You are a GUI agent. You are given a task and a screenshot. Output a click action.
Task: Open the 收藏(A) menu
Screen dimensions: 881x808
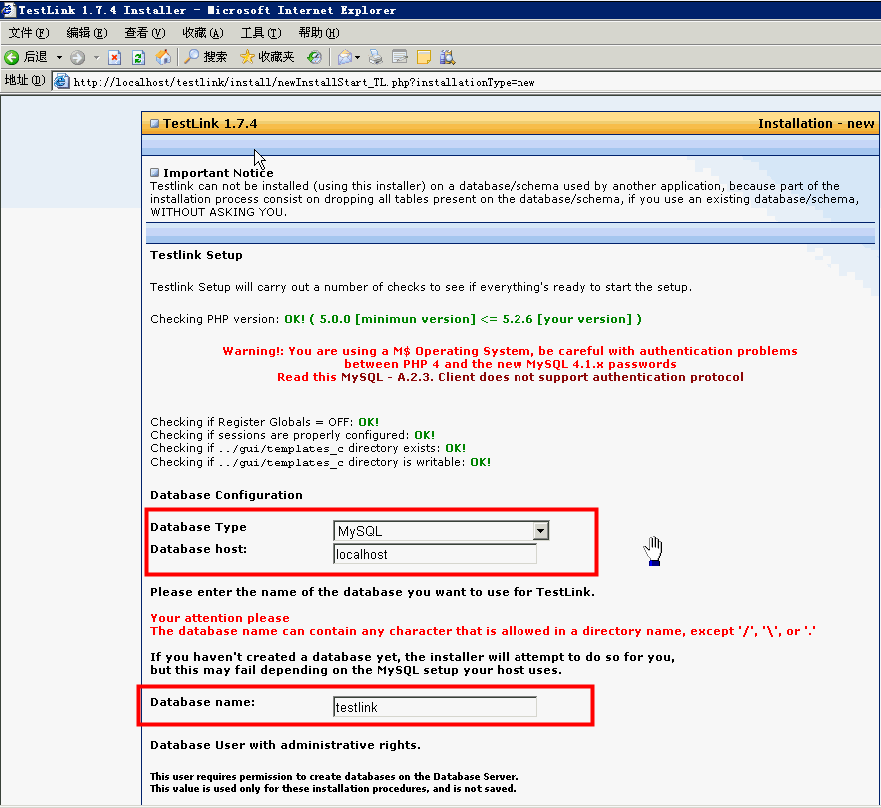point(202,33)
